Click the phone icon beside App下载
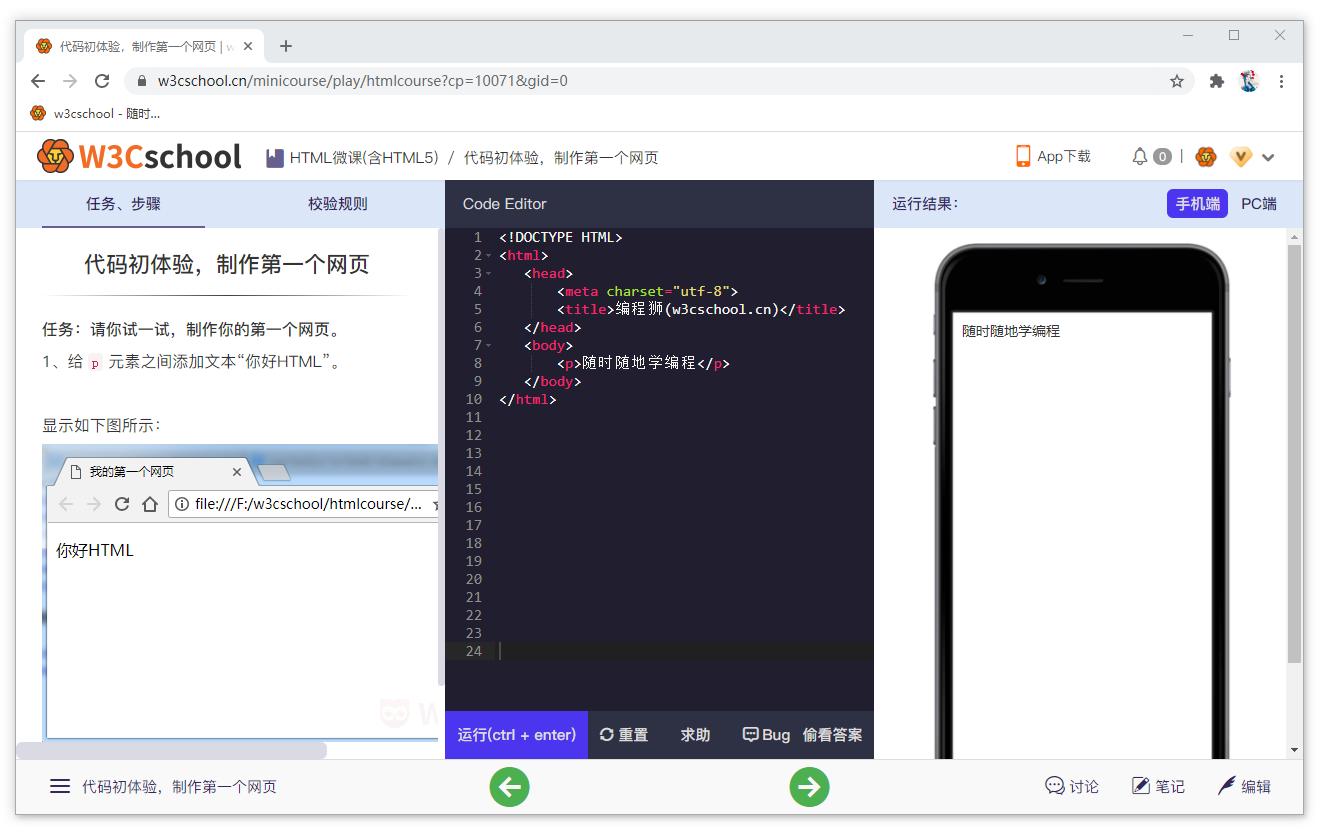This screenshot has width=1320, height=836. tap(1022, 156)
